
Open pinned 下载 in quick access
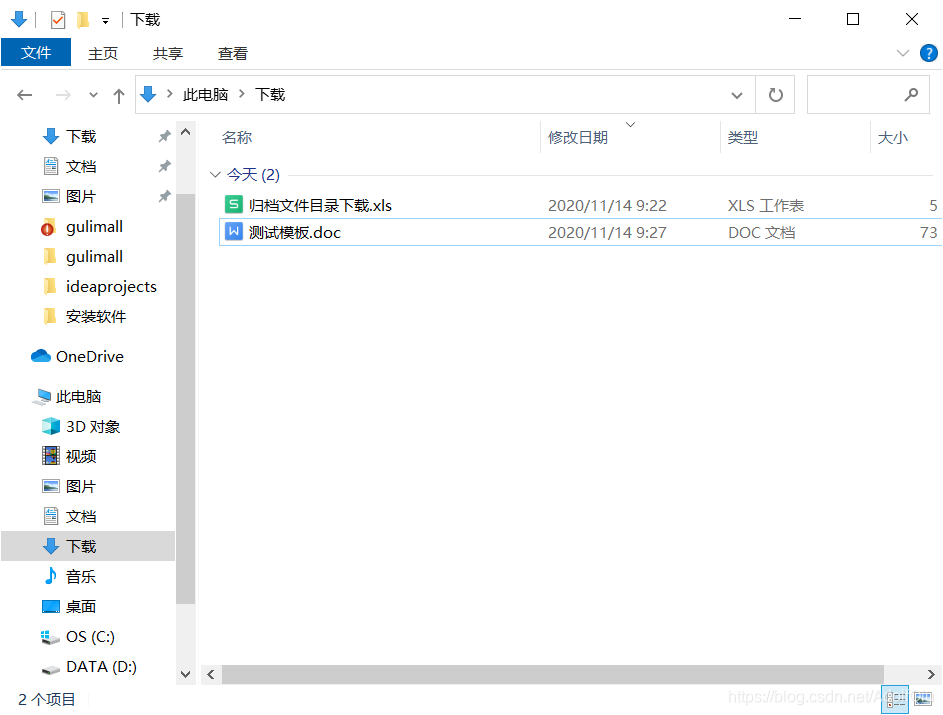(81, 137)
